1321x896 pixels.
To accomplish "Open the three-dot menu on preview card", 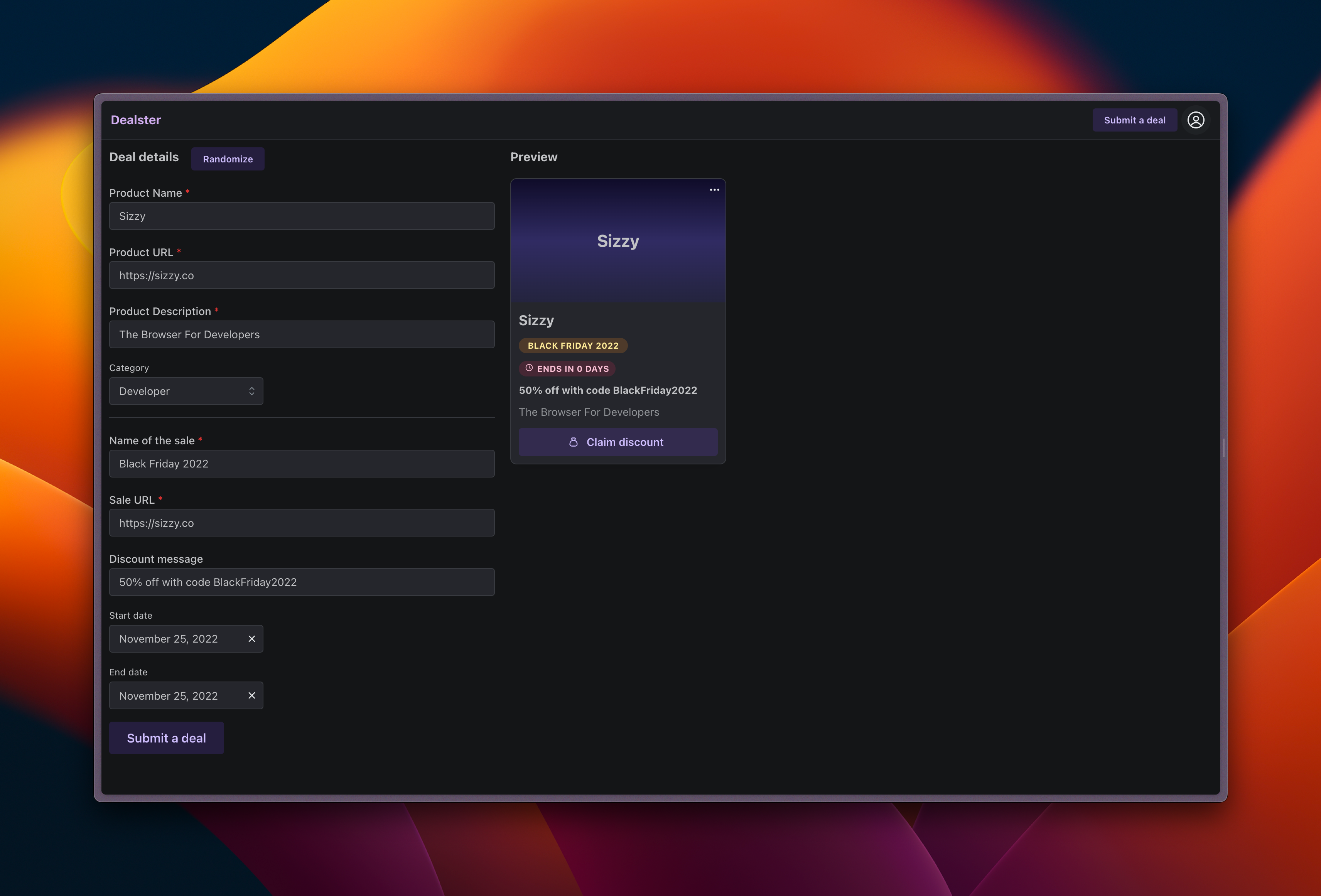I will coord(714,190).
